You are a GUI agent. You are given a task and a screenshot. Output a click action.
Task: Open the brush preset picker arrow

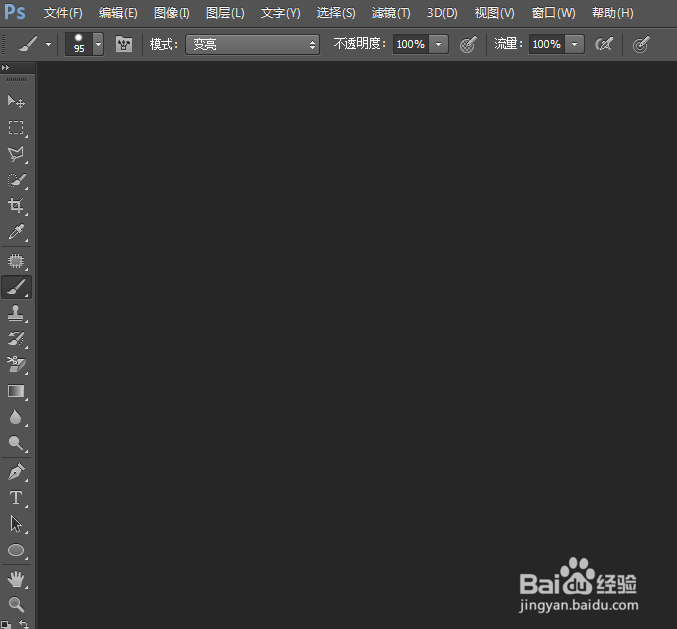pos(98,44)
